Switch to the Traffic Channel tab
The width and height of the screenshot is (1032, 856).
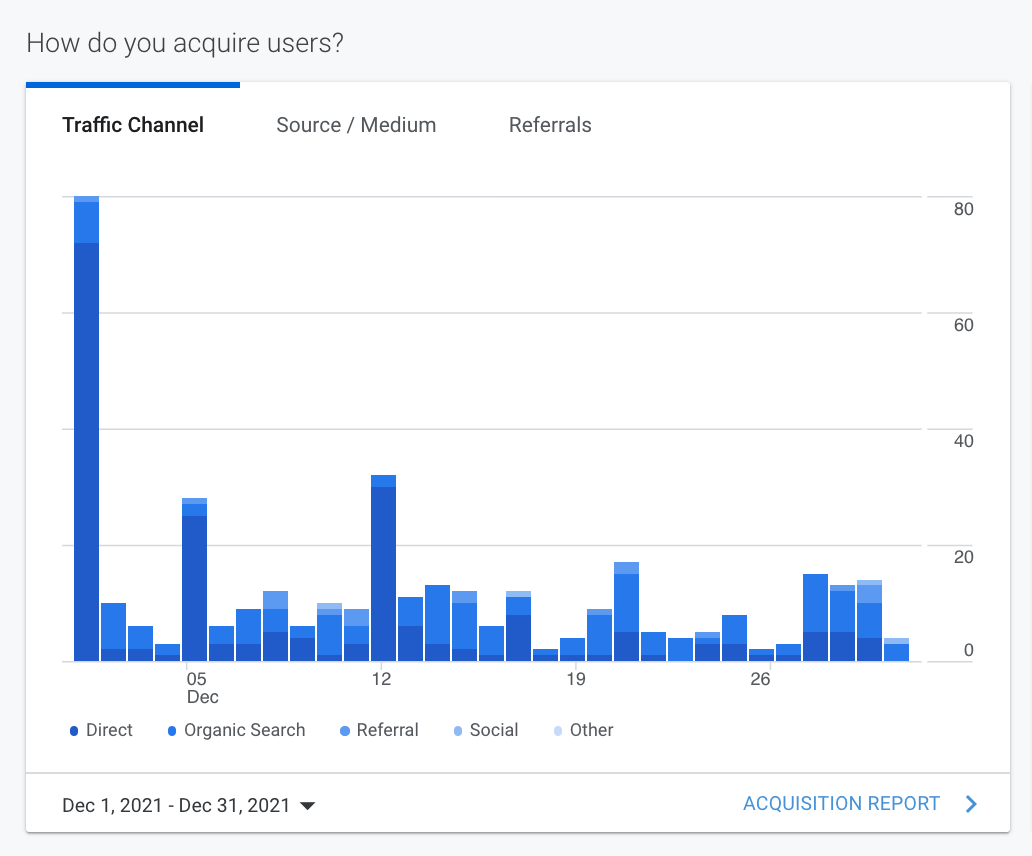[x=133, y=125]
